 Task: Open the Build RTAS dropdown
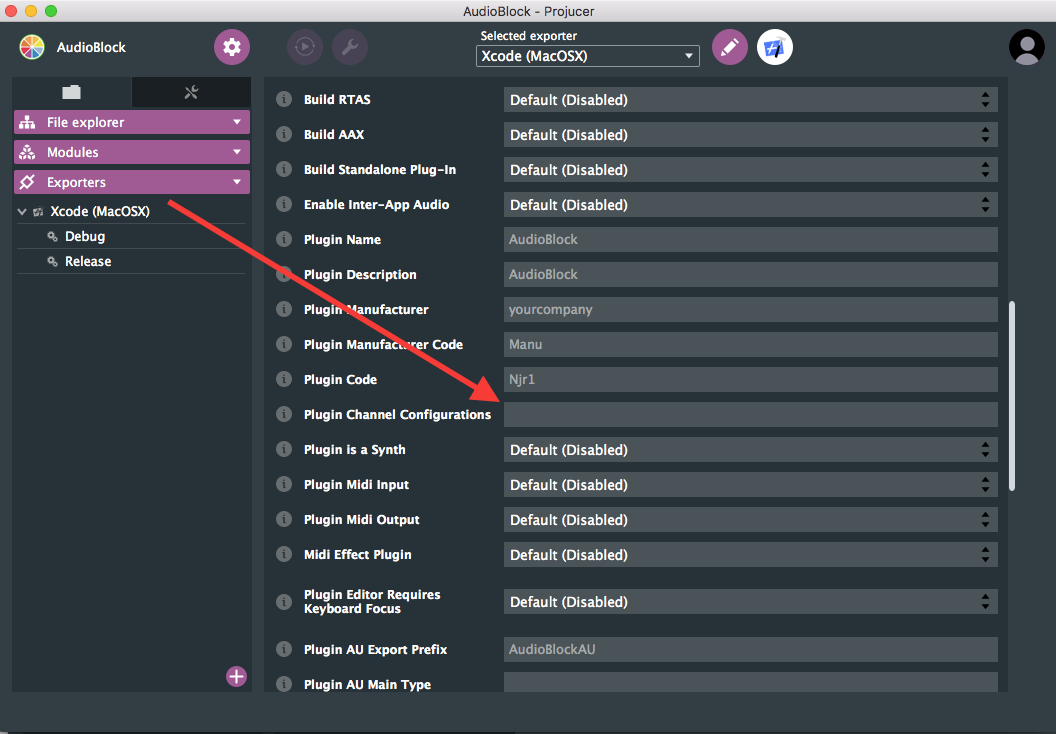click(x=750, y=100)
